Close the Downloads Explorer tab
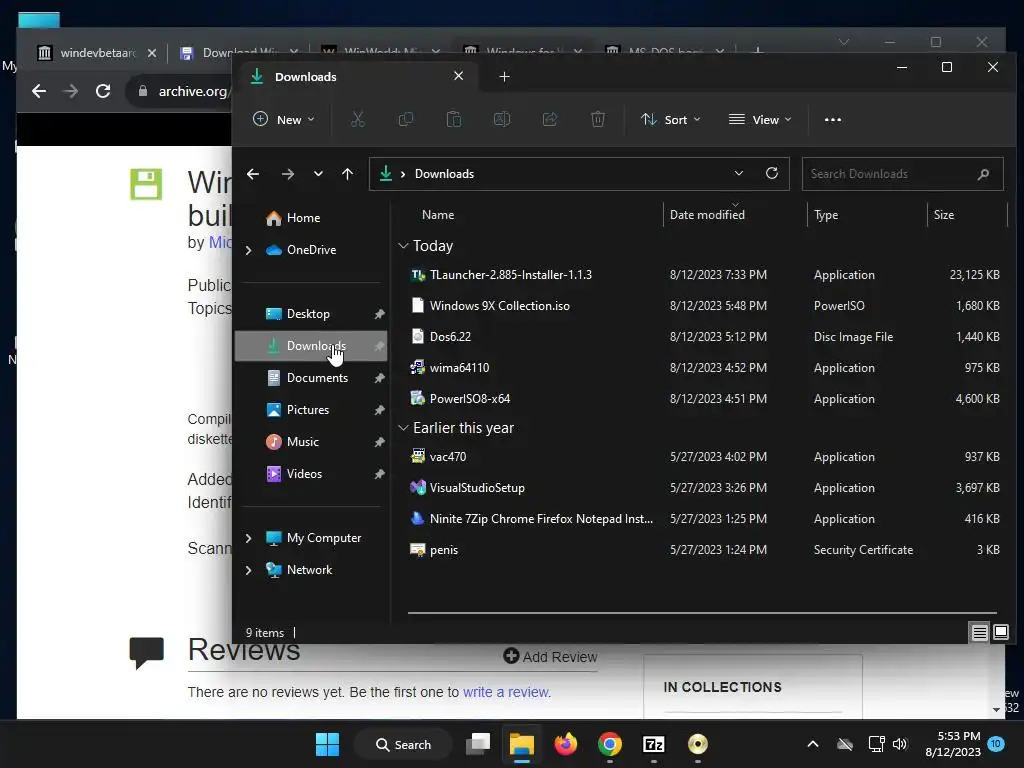This screenshot has width=1024, height=768. (x=458, y=76)
